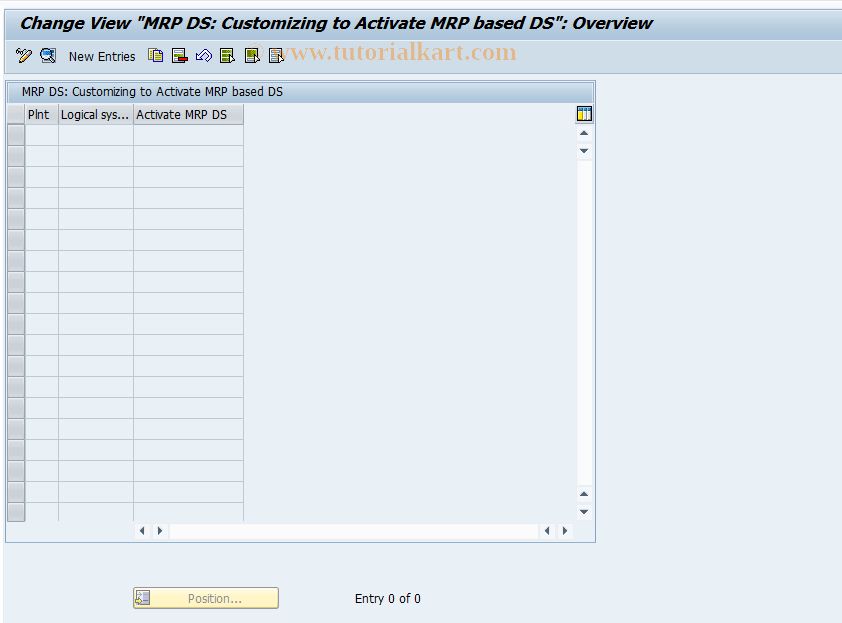Click the vertical scrollbar track of table
Screen dimensions: 842x623
click(584, 323)
